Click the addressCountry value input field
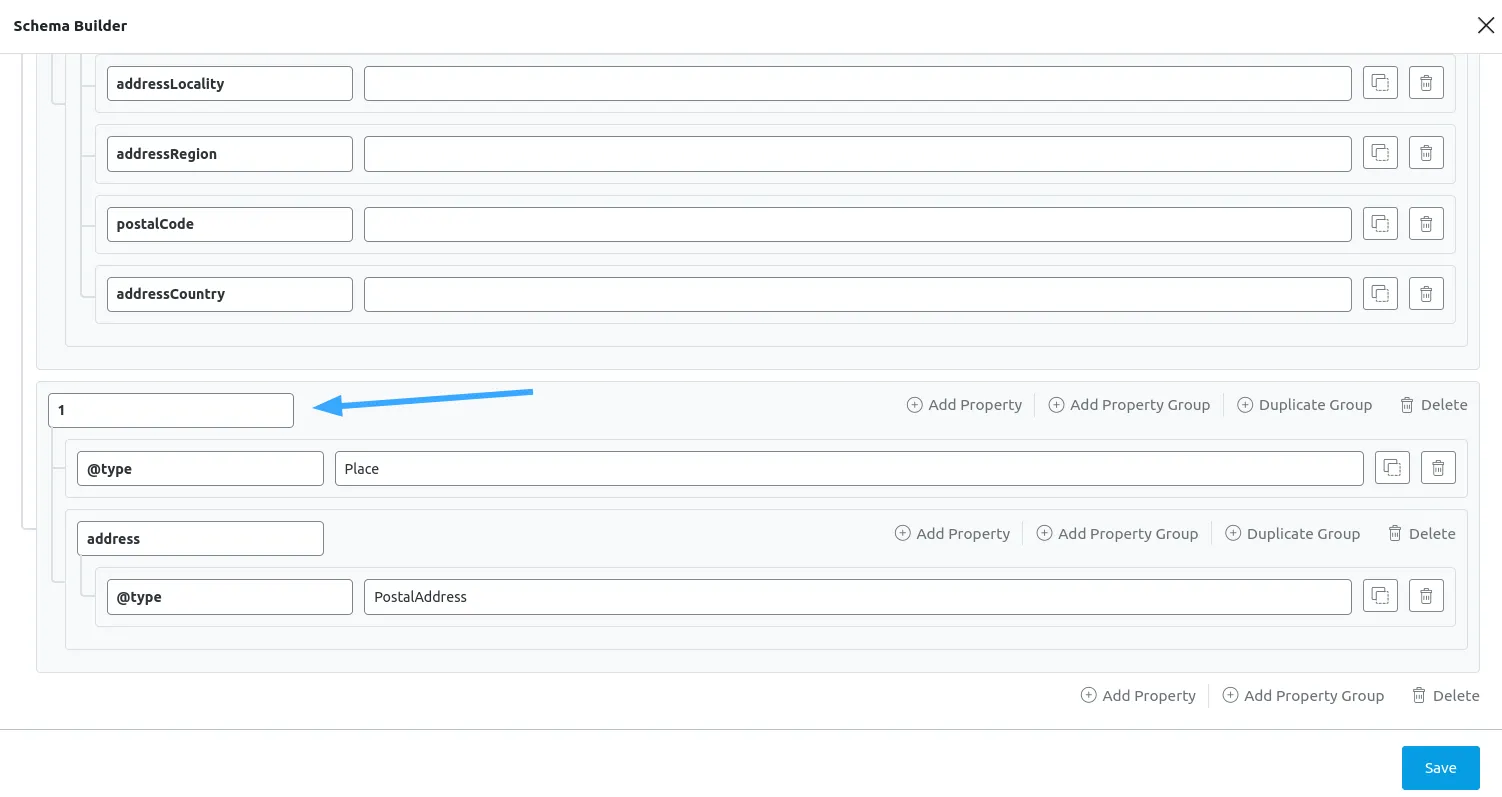This screenshot has width=1502, height=797. (857, 294)
